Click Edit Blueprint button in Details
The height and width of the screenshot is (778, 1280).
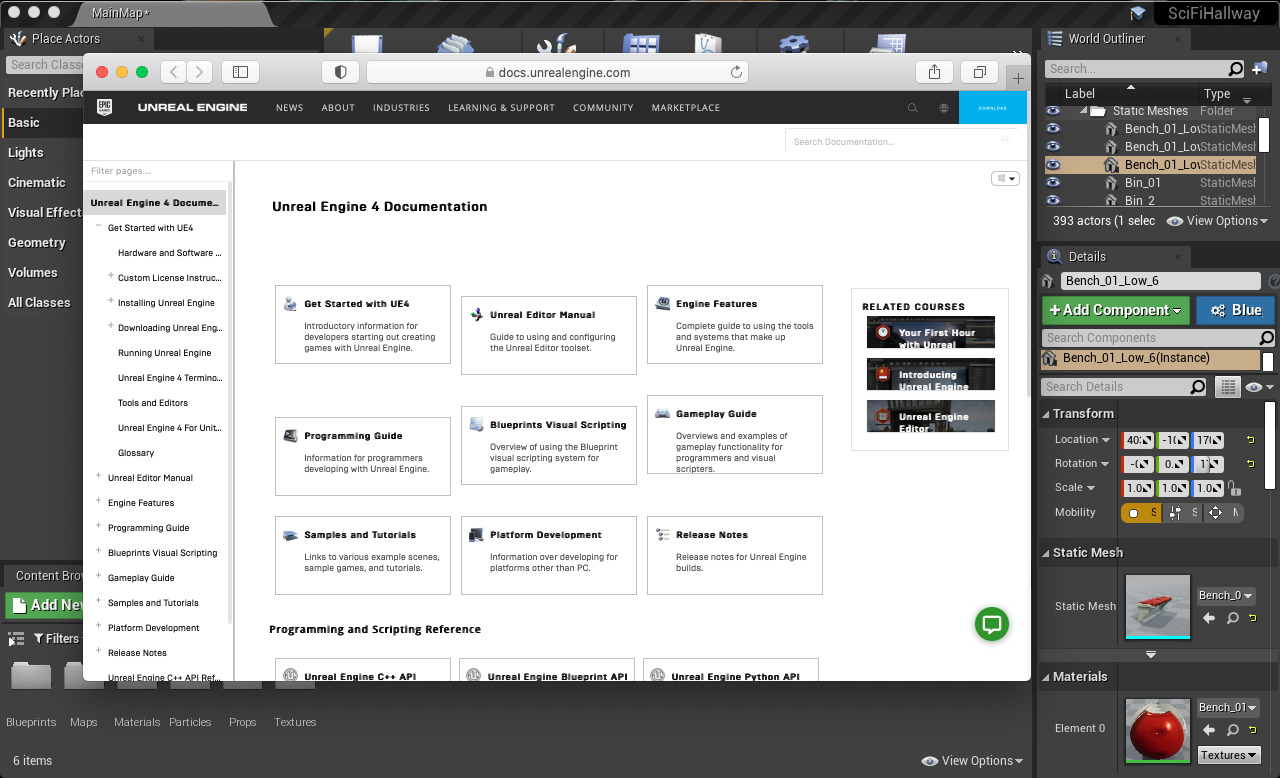pos(1235,310)
